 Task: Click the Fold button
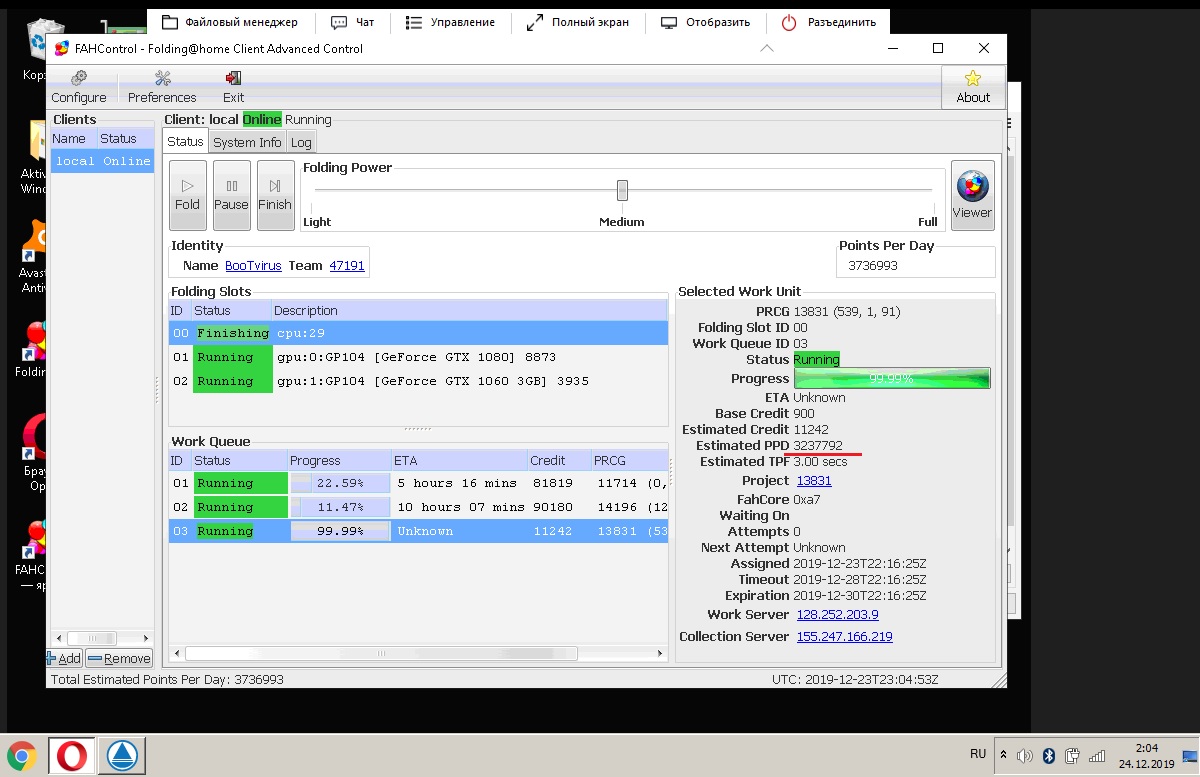pyautogui.click(x=188, y=195)
